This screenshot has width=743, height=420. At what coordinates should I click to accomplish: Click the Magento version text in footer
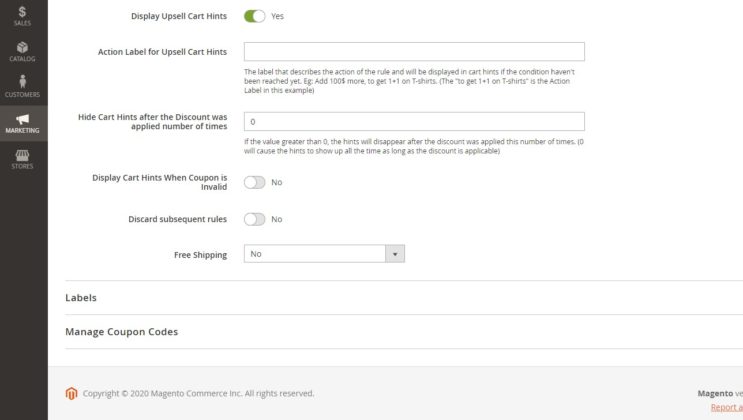point(720,393)
